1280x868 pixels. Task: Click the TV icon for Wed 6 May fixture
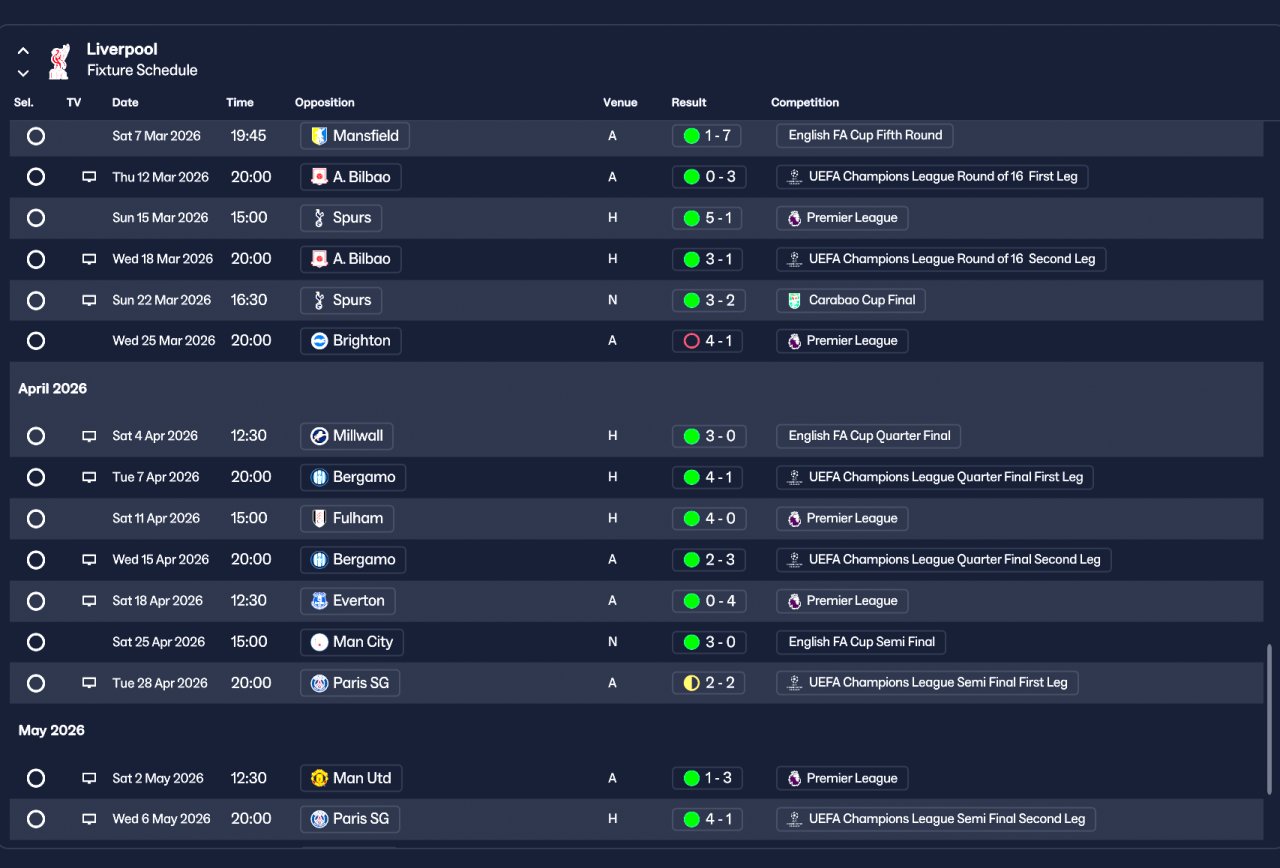[x=89, y=819]
